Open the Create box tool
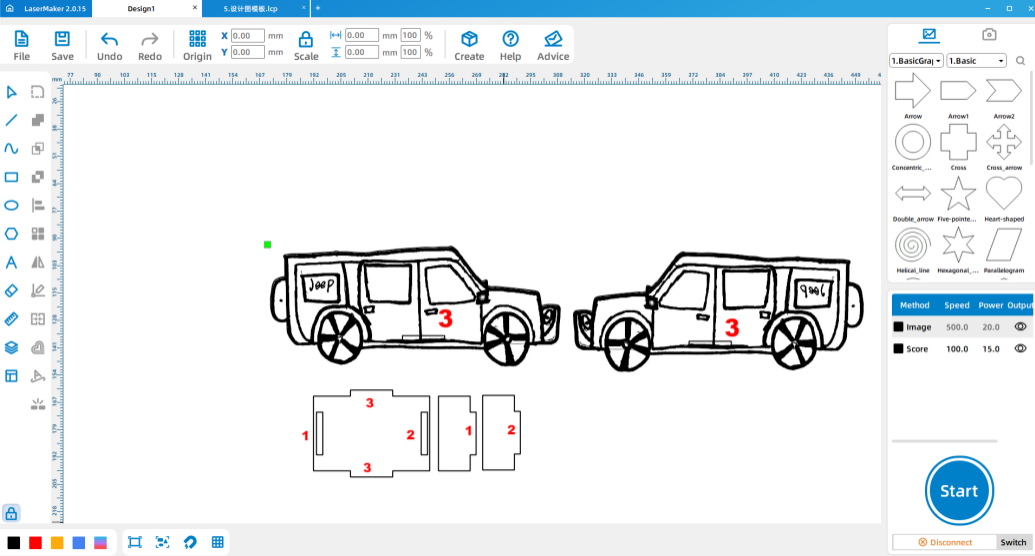1035x556 pixels. pyautogui.click(x=469, y=46)
